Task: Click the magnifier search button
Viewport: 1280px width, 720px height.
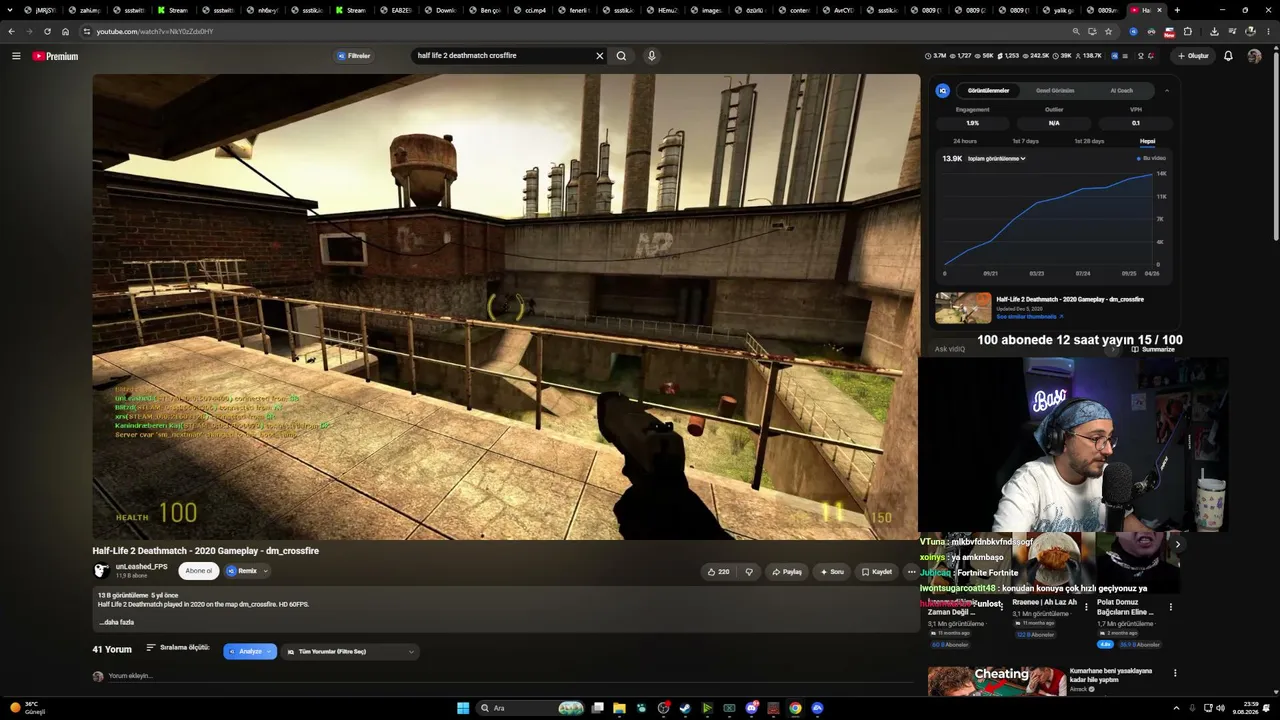Action: (621, 56)
